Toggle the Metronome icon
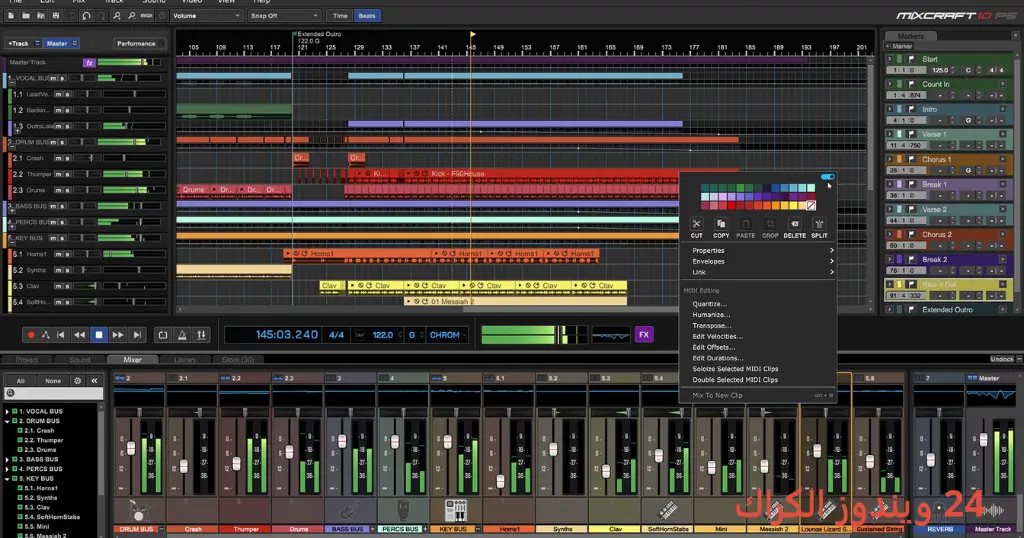Screen dimensions: 1024x538 [182, 335]
